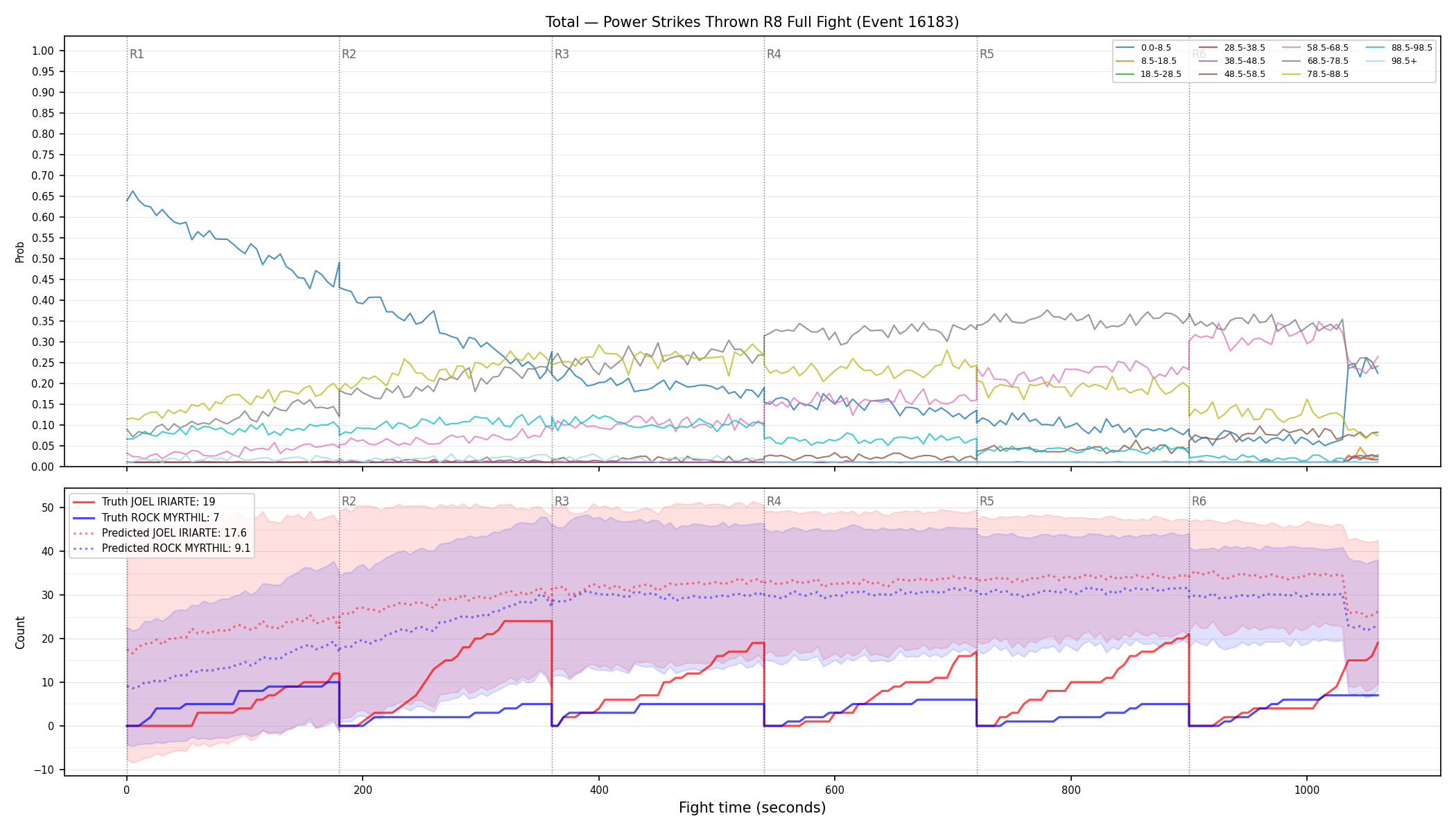Click the −10 tick on the Count axis
Screen dimensions: 1456x832
[43, 770]
